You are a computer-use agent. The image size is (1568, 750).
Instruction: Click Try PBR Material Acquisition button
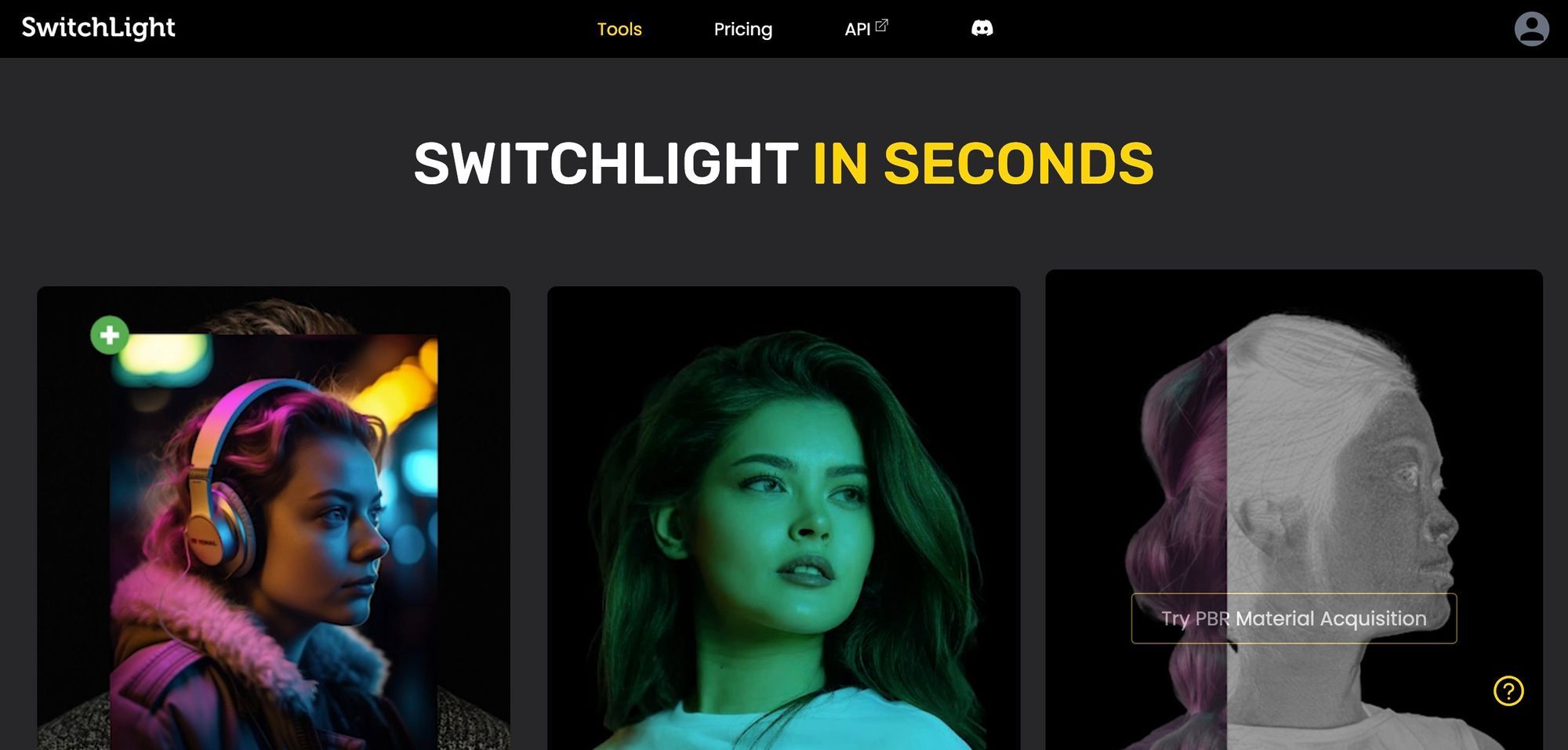coord(1294,618)
